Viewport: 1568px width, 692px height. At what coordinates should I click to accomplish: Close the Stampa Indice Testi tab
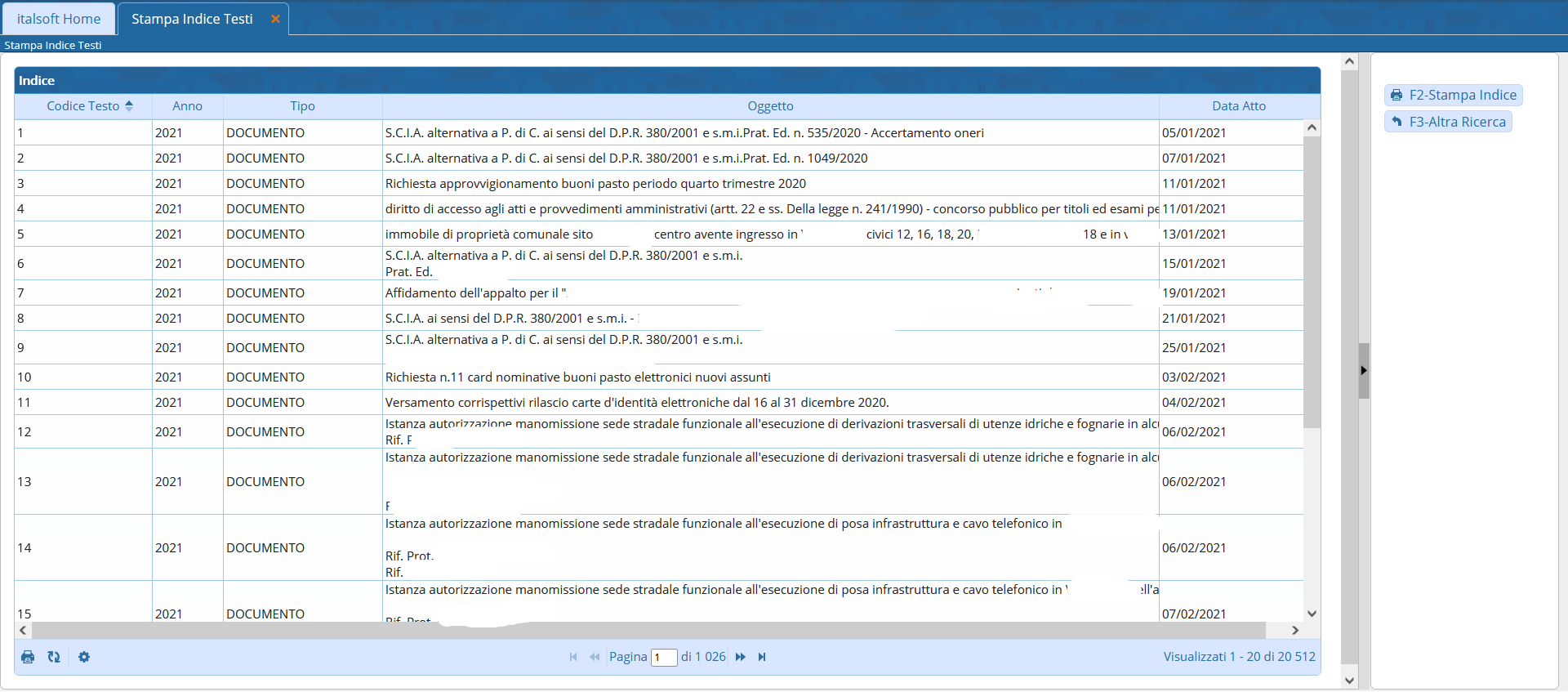point(275,19)
